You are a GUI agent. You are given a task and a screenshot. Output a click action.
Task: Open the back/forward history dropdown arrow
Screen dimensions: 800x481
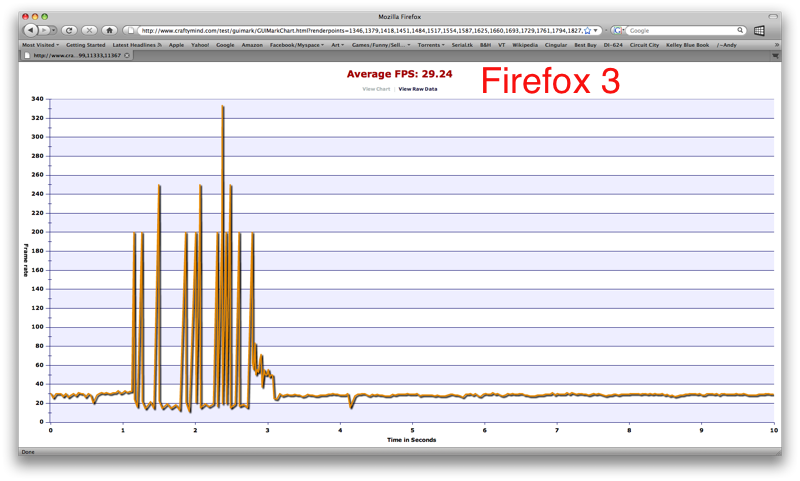tap(54, 31)
